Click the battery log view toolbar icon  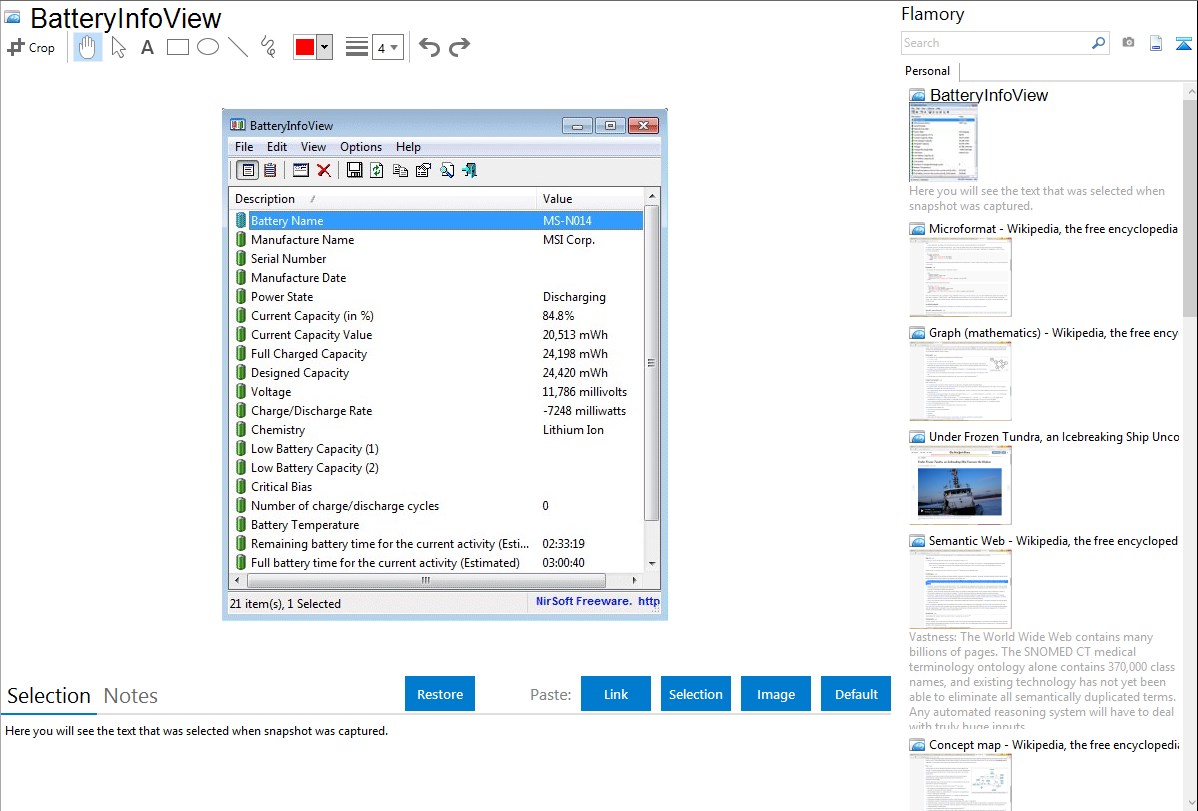pyautogui.click(x=270, y=170)
